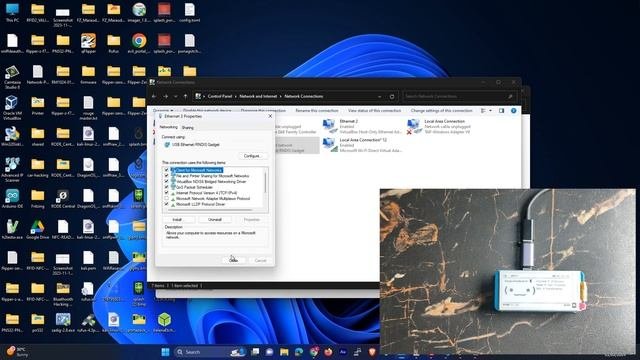Refresh the Network Connections window
Screen dimensions: 640x360
pos(392,97)
